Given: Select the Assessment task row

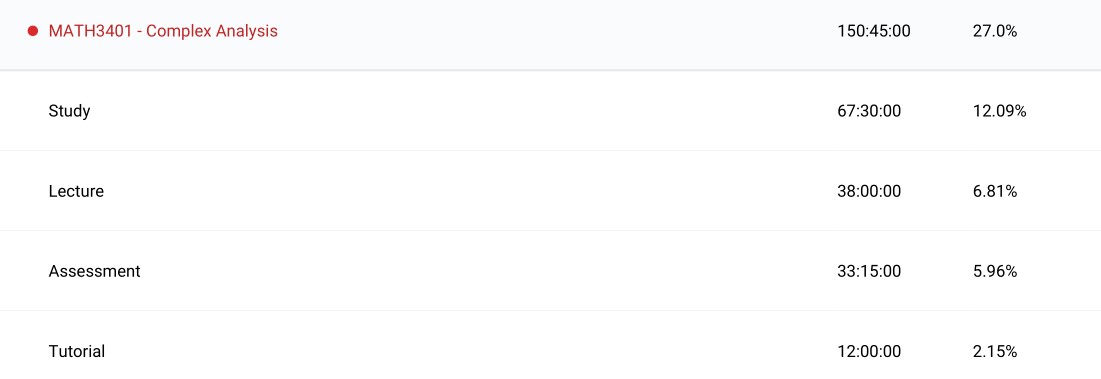Looking at the screenshot, I should (550, 271).
